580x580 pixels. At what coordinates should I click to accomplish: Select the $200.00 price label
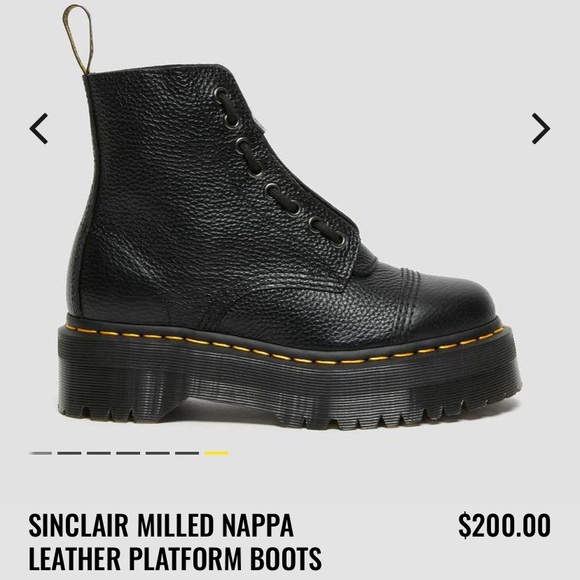pos(505,525)
